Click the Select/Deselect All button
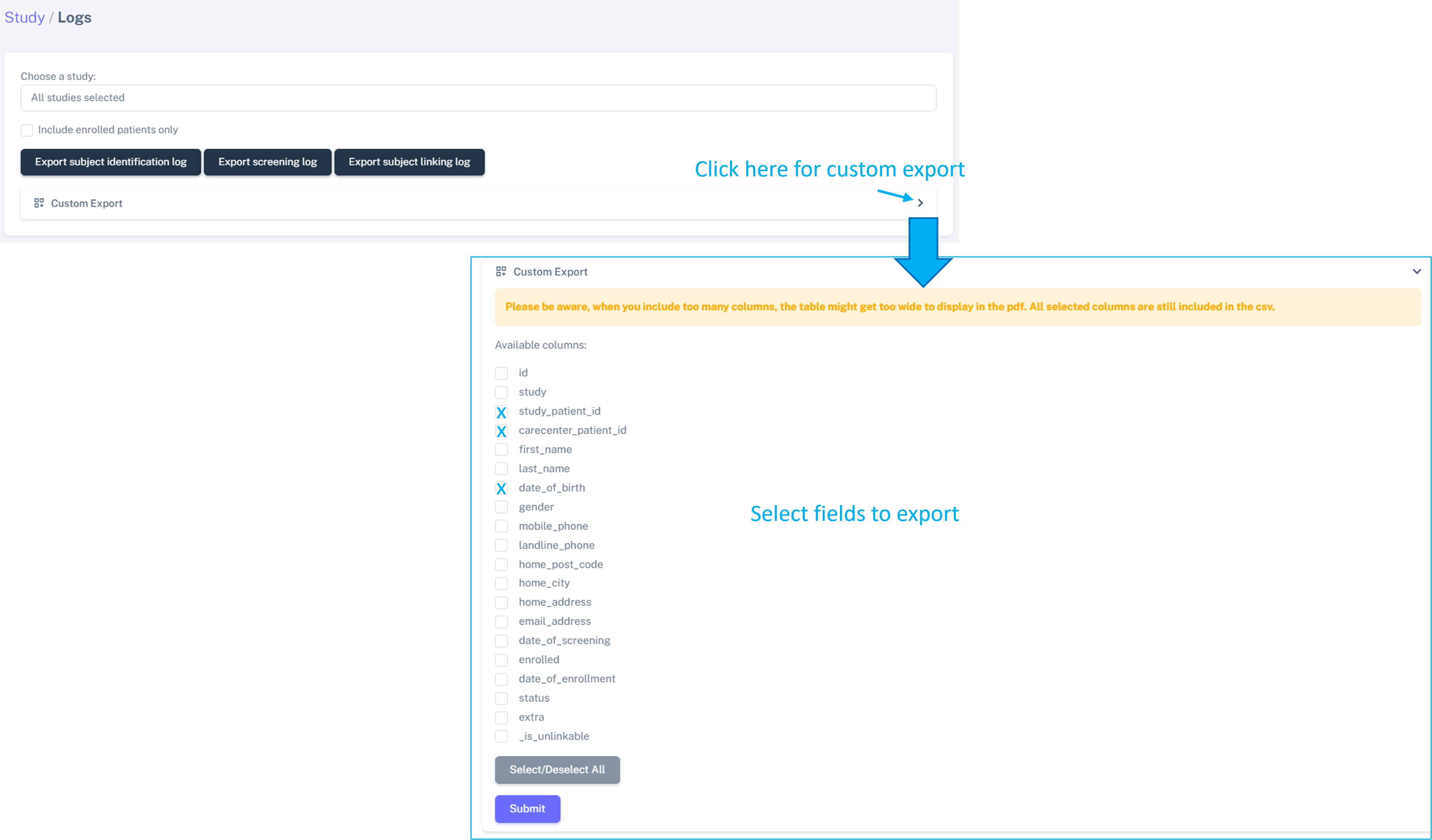Viewport: 1432px width, 840px height. (x=557, y=770)
